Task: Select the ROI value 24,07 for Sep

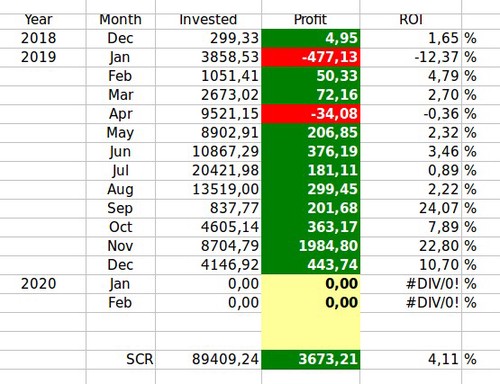Action: [411, 209]
